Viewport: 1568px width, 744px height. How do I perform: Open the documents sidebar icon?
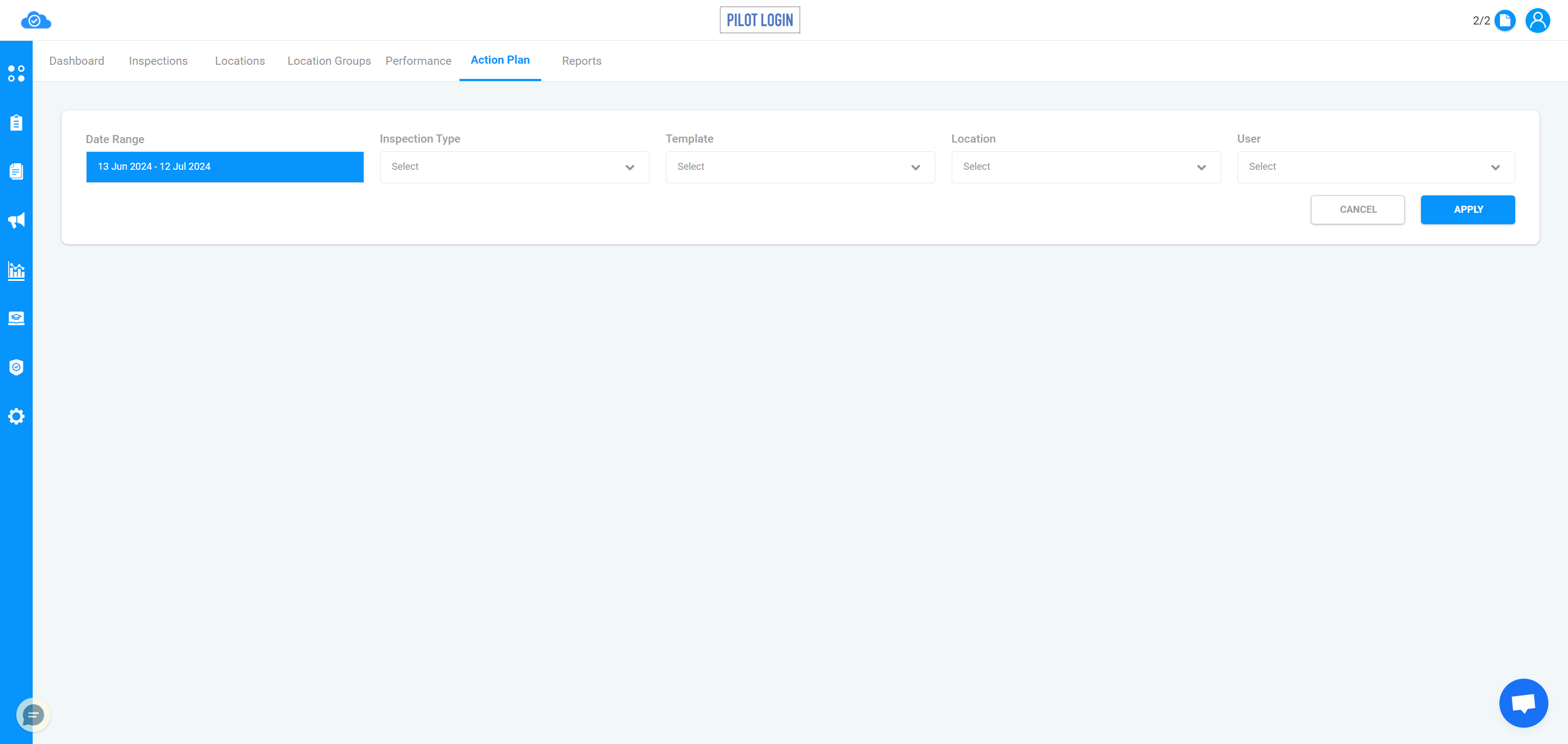[16, 171]
